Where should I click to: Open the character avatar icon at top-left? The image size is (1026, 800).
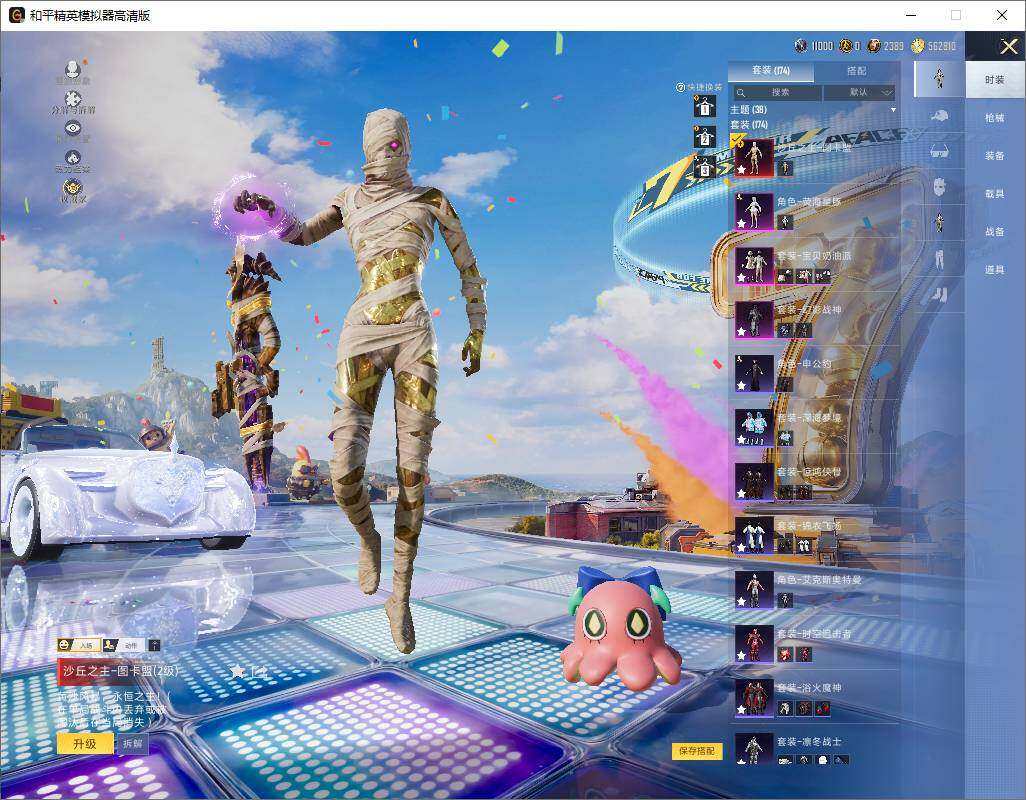[73, 69]
